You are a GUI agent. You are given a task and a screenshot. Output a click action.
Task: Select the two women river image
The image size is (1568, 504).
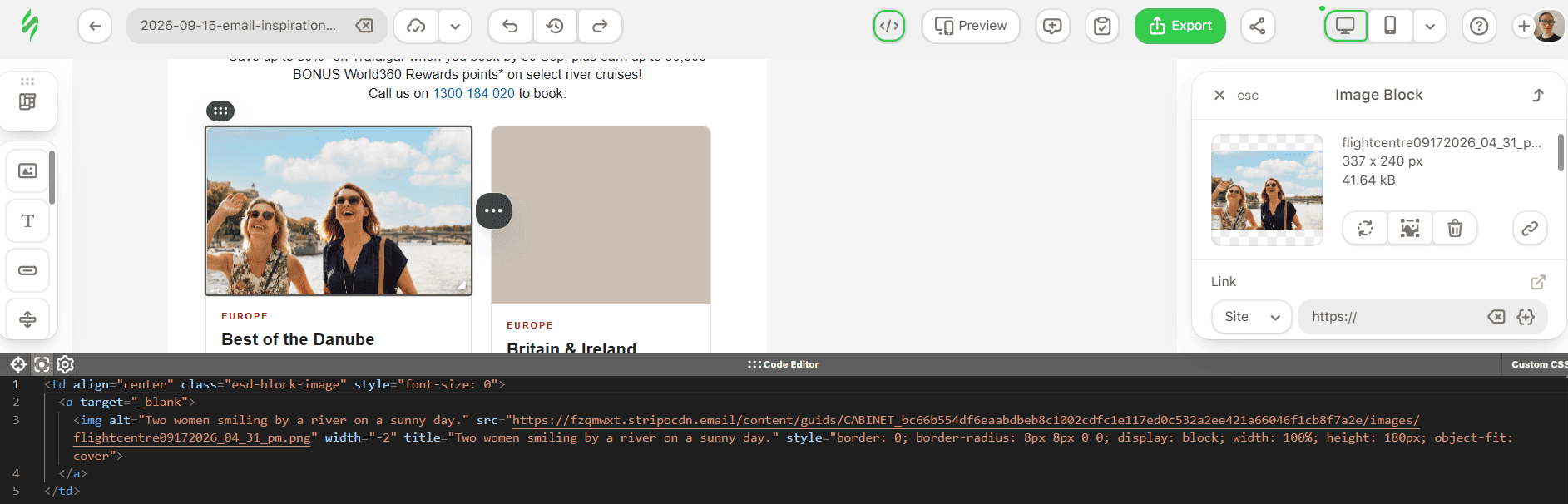(x=339, y=210)
